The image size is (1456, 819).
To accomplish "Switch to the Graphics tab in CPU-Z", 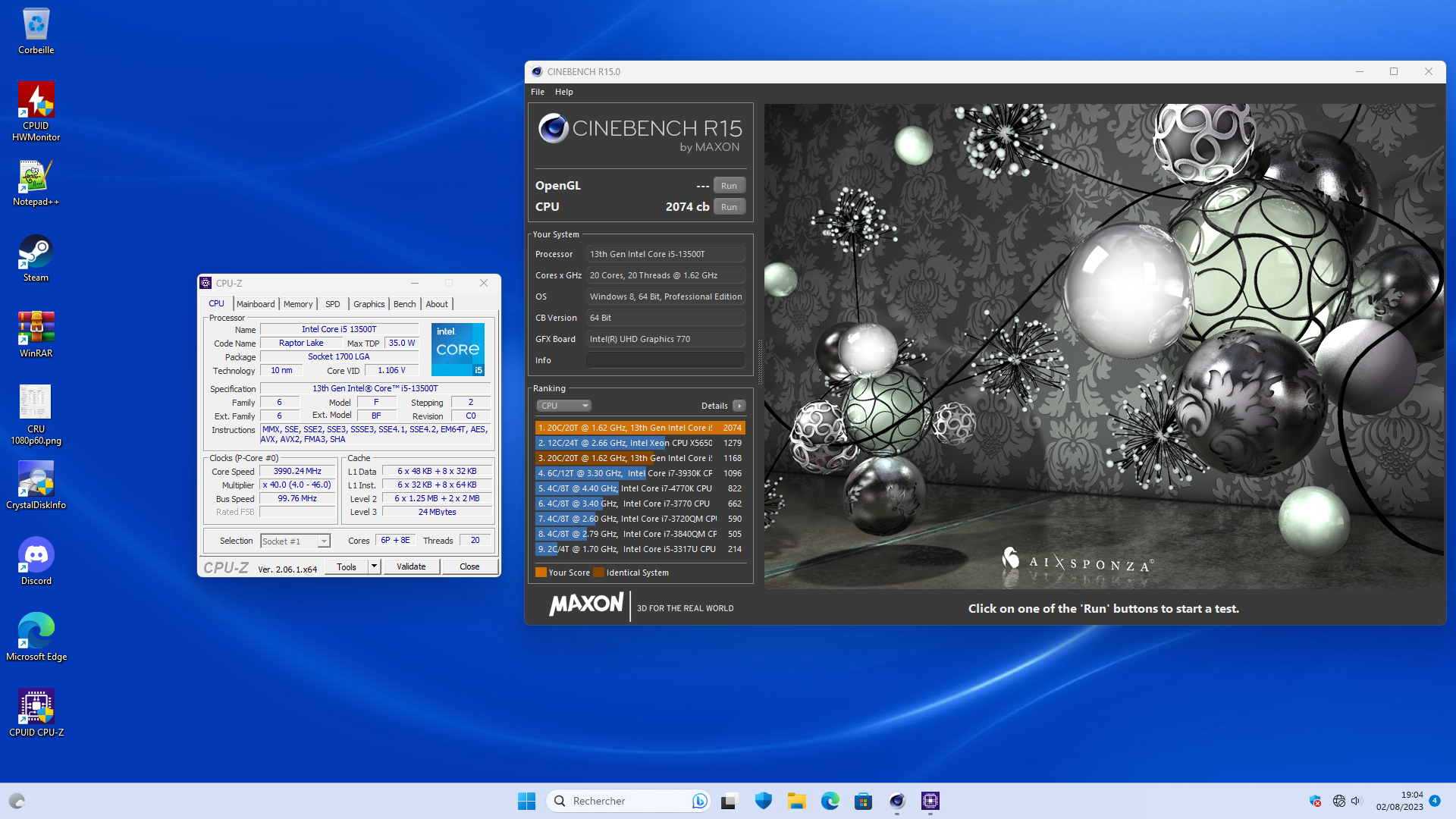I will (x=369, y=304).
